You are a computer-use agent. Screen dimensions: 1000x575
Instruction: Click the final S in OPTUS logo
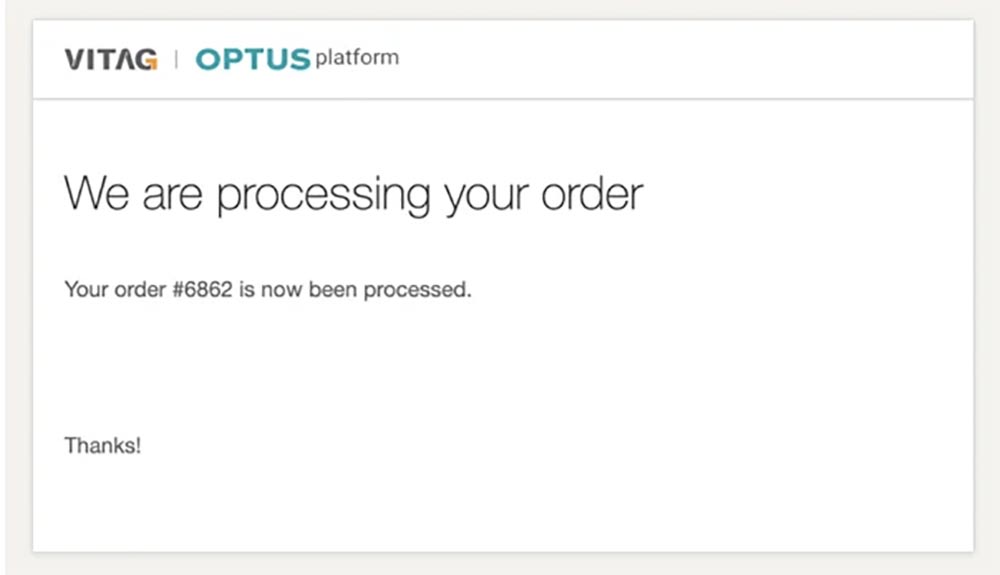coord(298,60)
